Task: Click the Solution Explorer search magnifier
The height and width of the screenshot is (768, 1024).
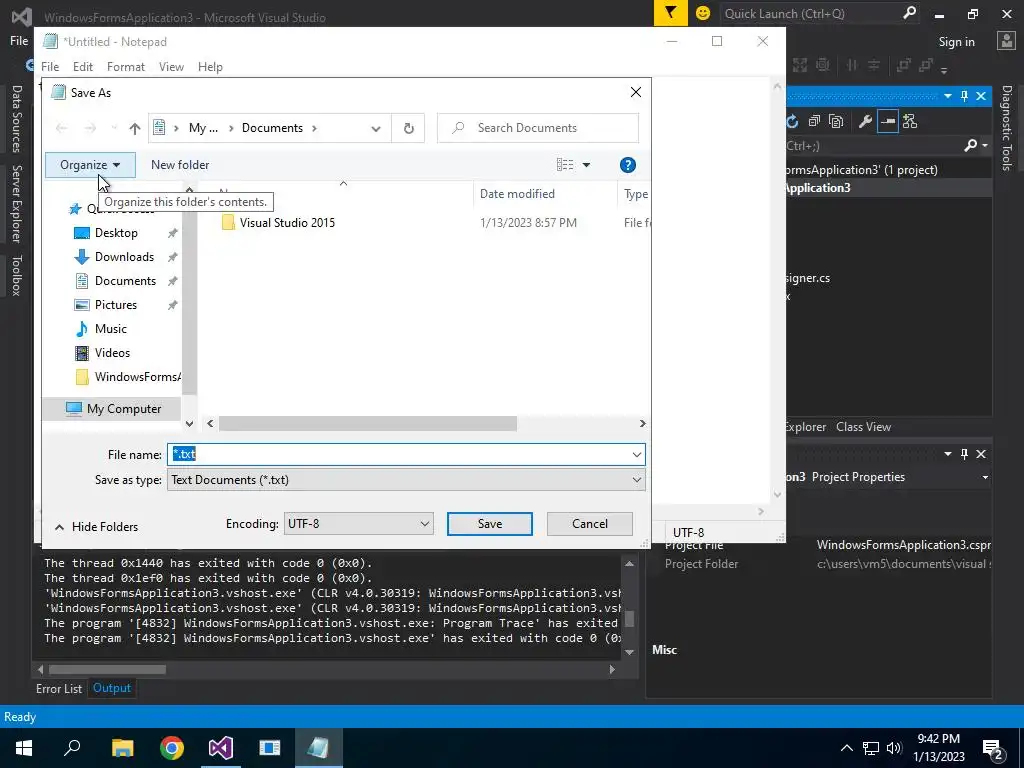Action: click(971, 146)
